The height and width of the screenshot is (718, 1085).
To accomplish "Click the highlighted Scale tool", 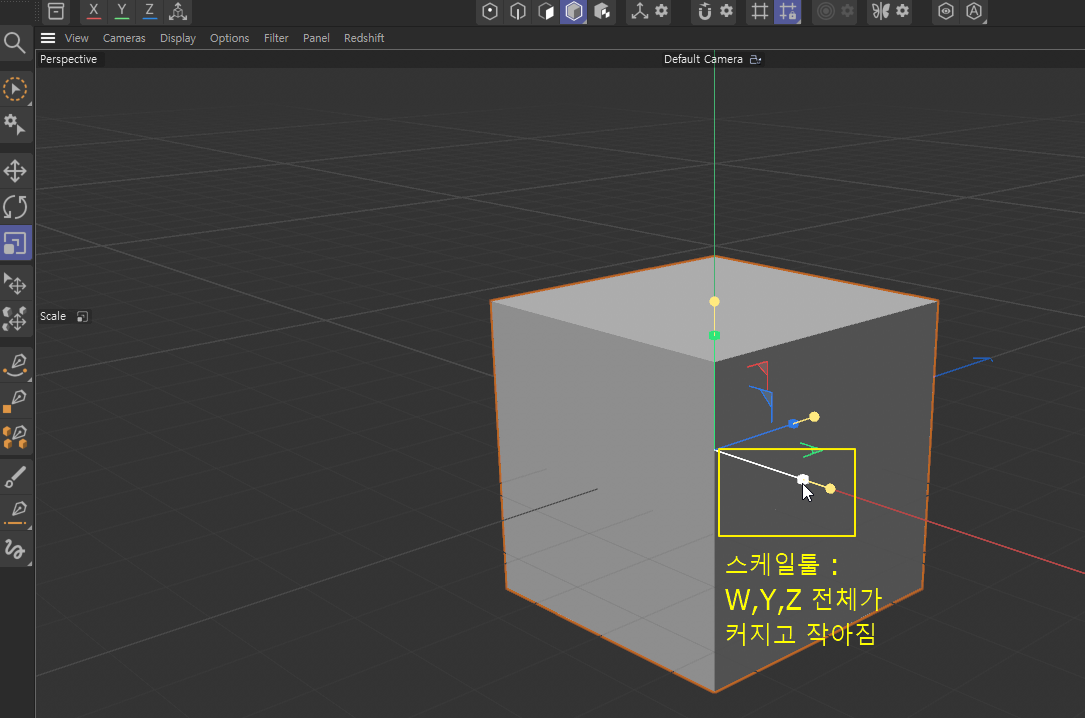I will (15, 243).
